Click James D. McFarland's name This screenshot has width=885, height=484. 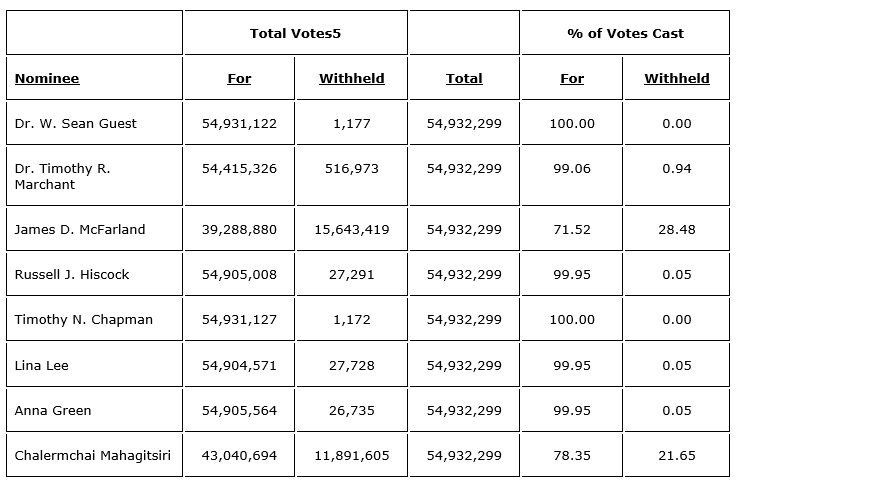80,229
